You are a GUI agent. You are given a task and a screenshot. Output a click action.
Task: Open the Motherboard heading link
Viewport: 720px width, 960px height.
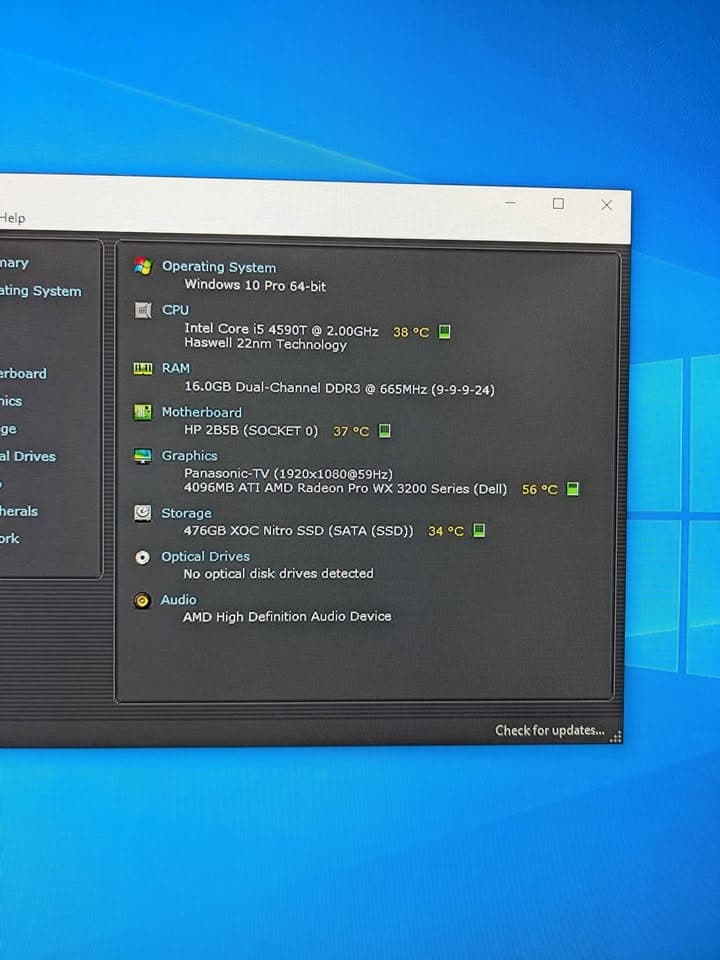tap(201, 412)
